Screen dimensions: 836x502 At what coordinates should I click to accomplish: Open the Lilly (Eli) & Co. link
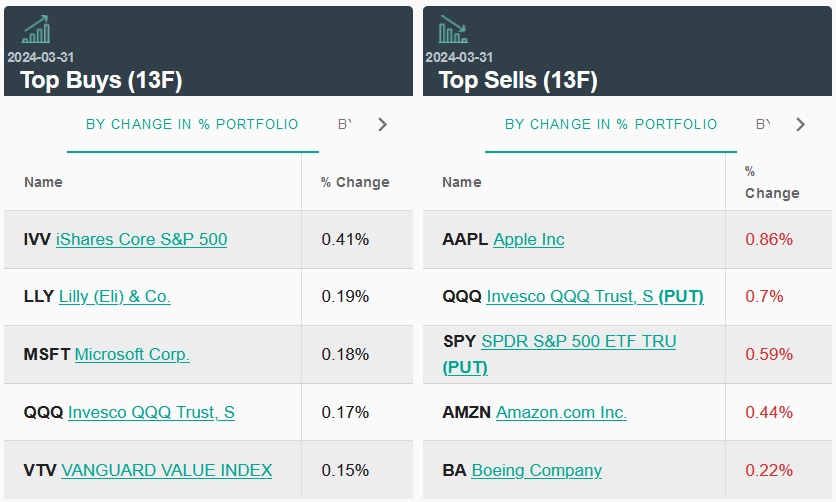coord(115,297)
